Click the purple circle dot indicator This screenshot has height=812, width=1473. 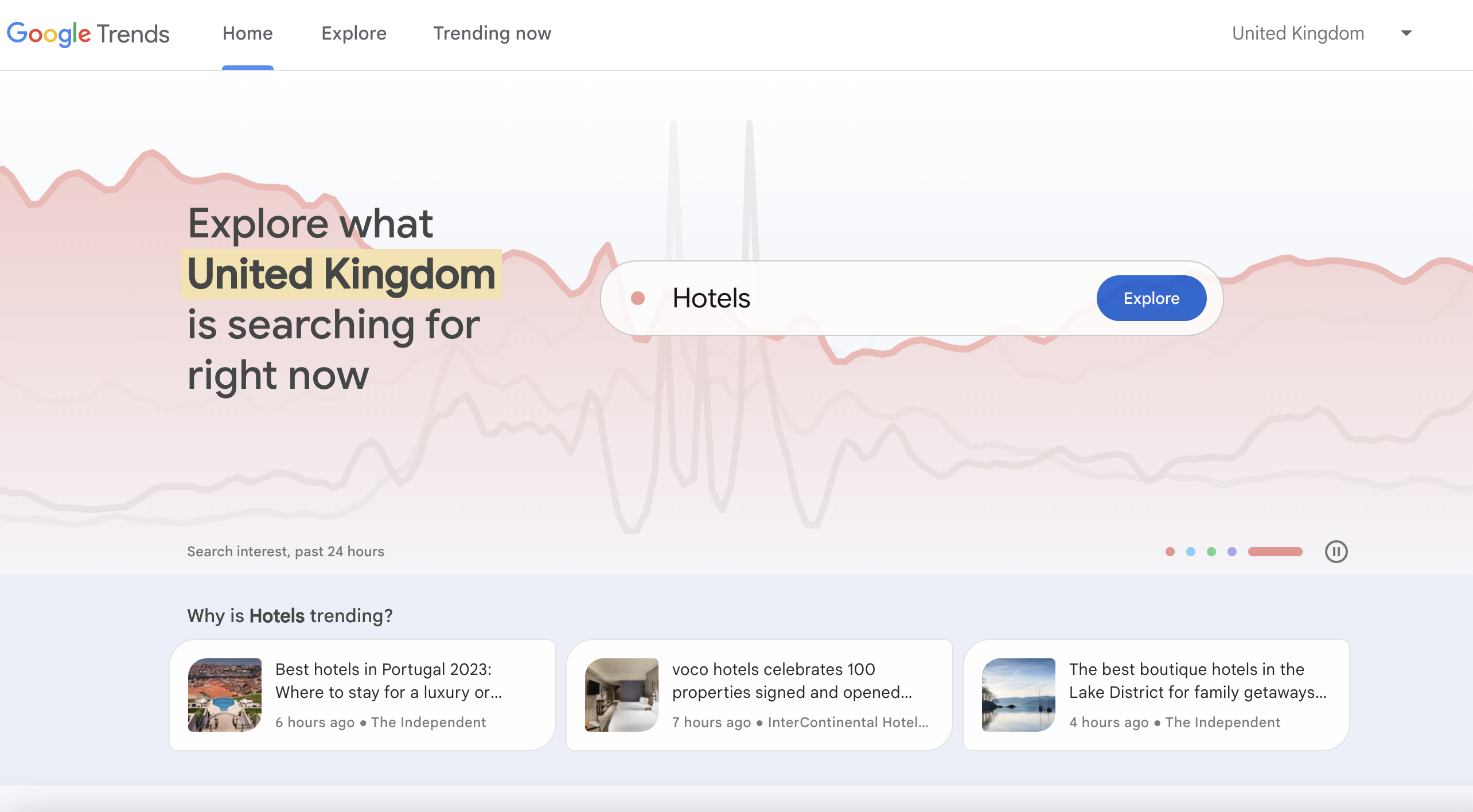point(1231,552)
